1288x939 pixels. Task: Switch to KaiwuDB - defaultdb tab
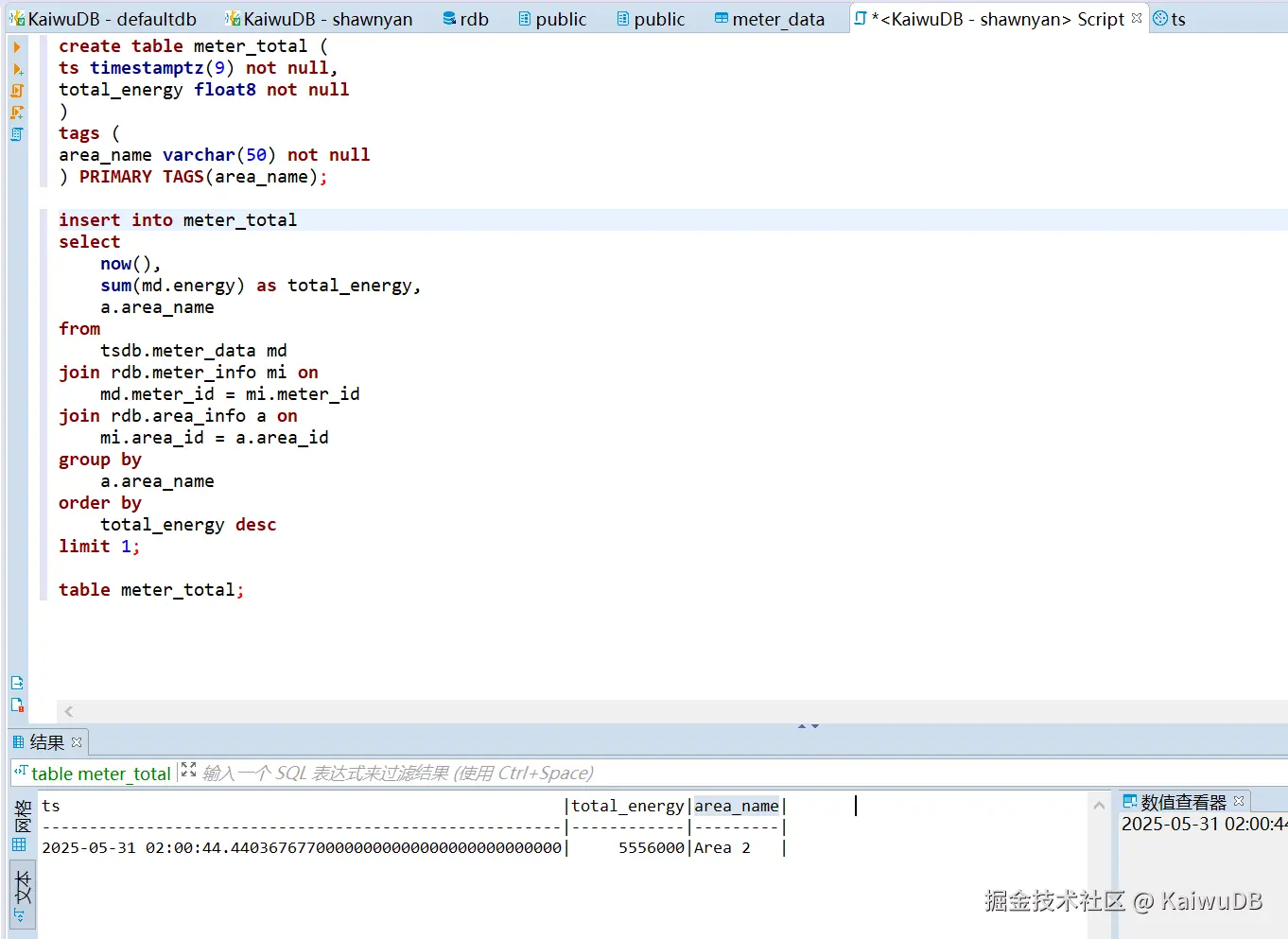104,19
